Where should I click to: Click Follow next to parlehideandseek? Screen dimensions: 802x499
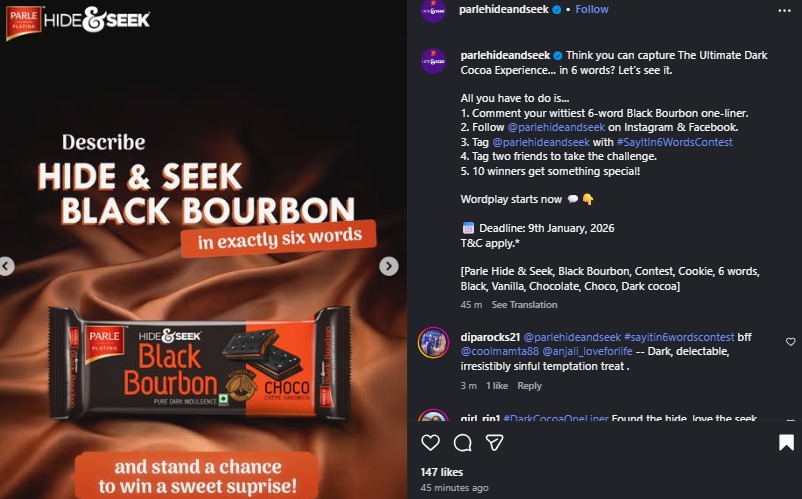[592, 9]
